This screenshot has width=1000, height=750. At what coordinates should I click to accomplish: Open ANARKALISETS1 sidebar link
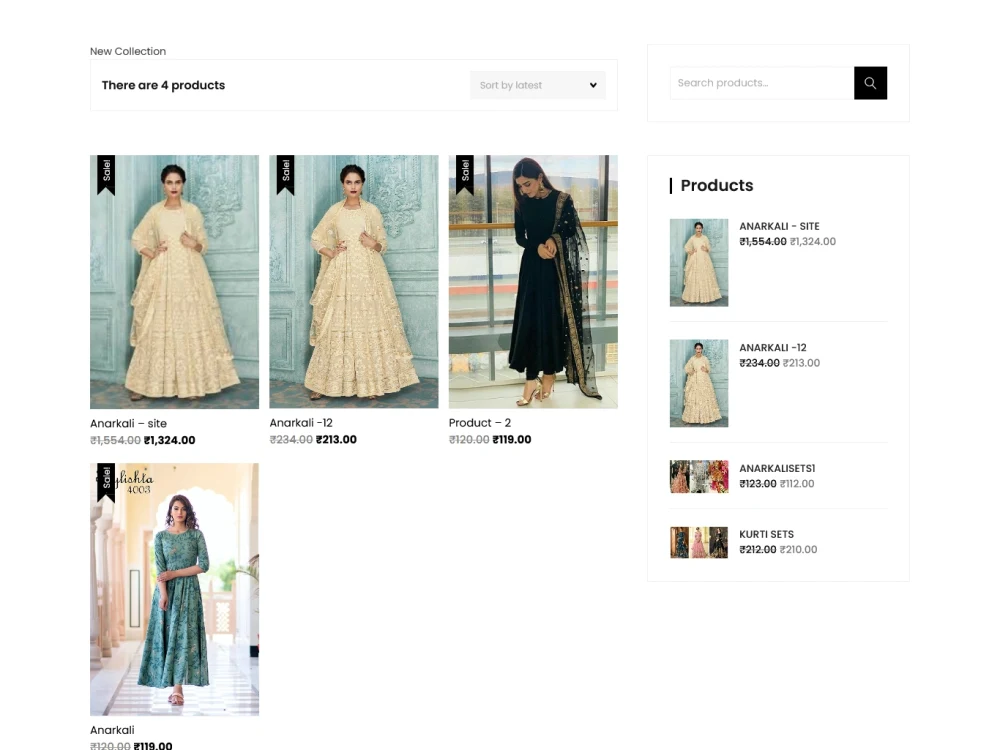pyautogui.click(x=777, y=468)
